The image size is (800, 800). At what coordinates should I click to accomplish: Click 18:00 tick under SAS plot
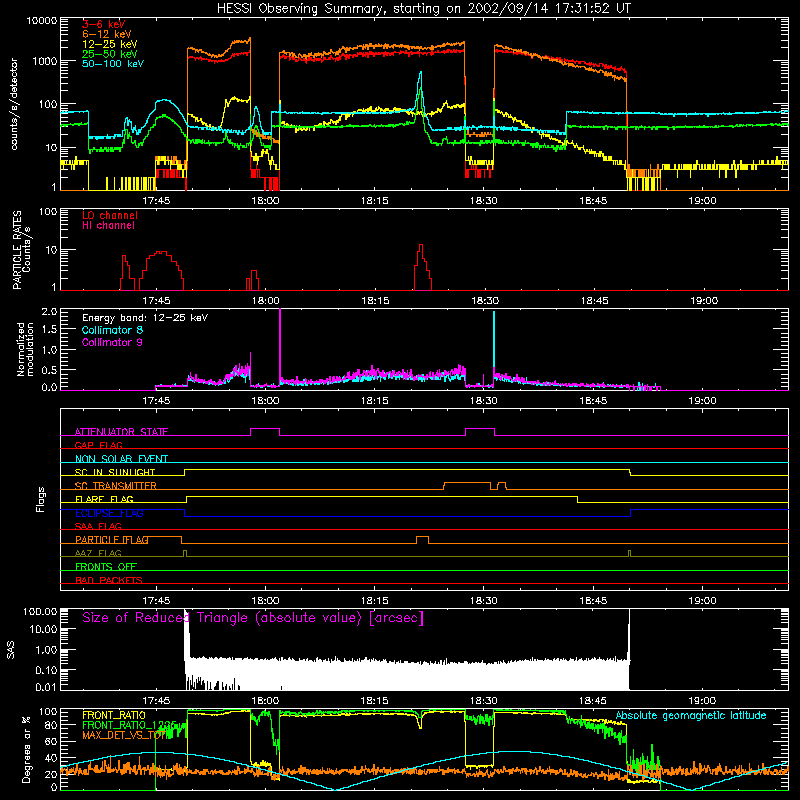point(265,701)
